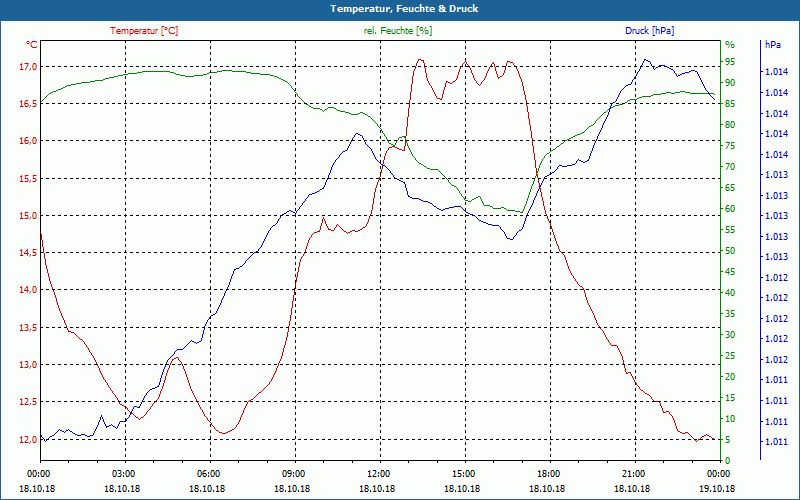Select the '15:00' time axis label

pos(463,474)
